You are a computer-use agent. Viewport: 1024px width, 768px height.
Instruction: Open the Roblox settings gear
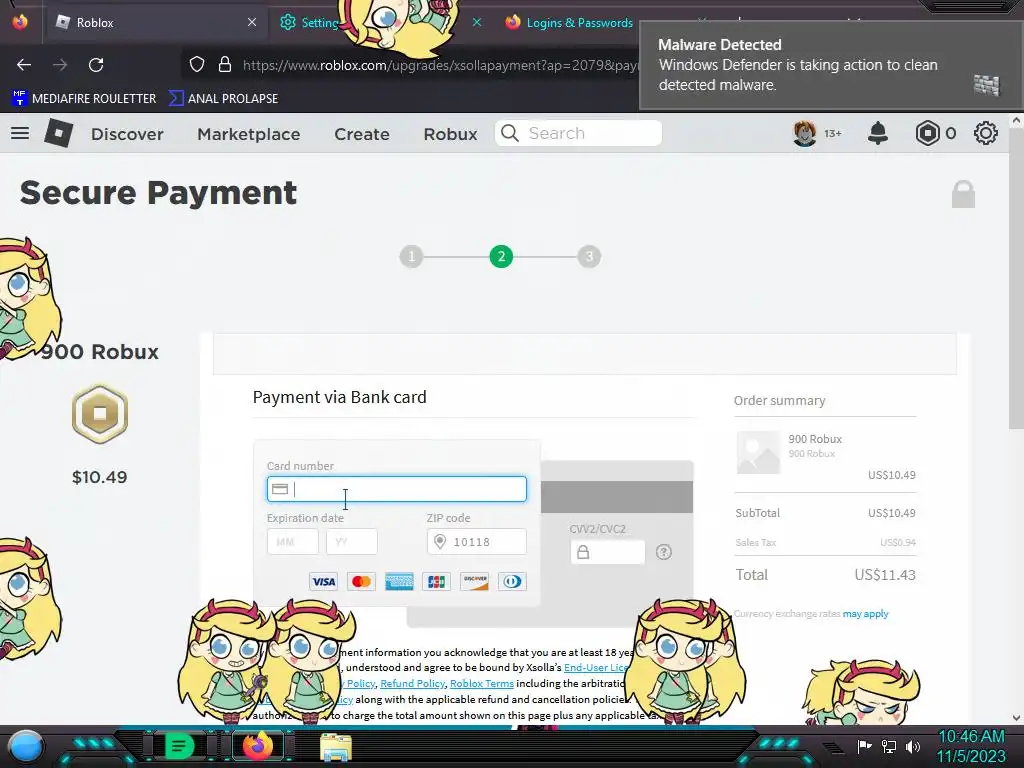[x=985, y=133]
